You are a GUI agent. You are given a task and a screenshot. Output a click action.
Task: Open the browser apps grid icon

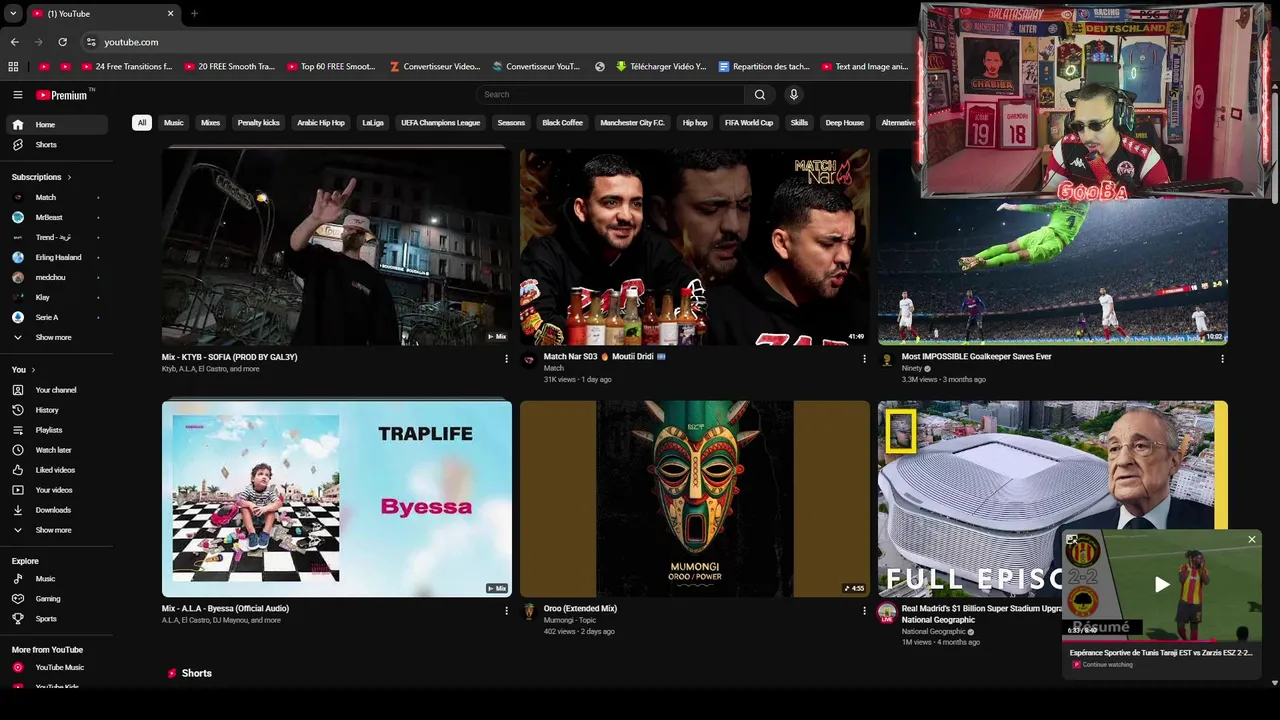pyautogui.click(x=13, y=67)
